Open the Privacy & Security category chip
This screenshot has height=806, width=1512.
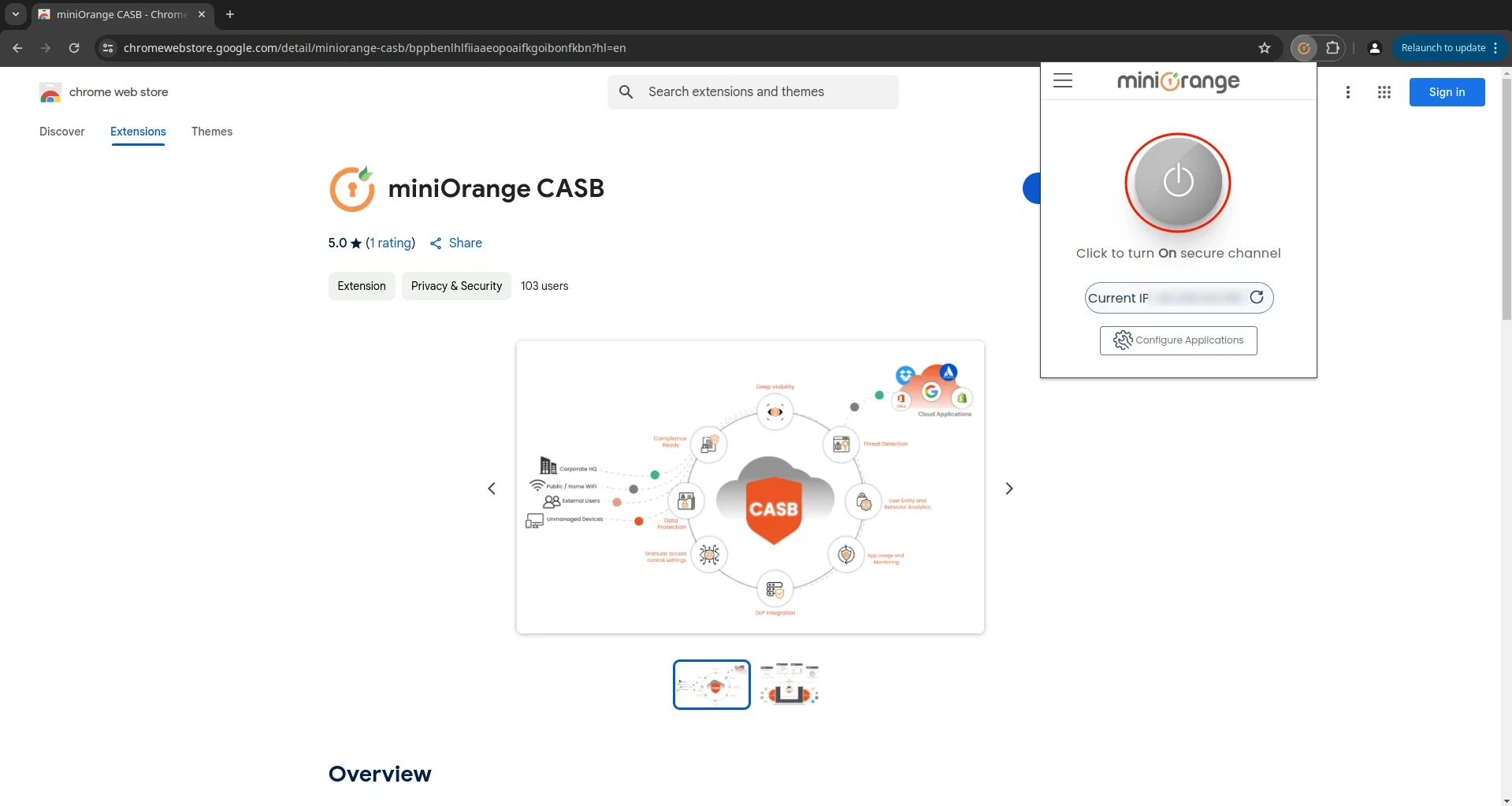click(456, 286)
